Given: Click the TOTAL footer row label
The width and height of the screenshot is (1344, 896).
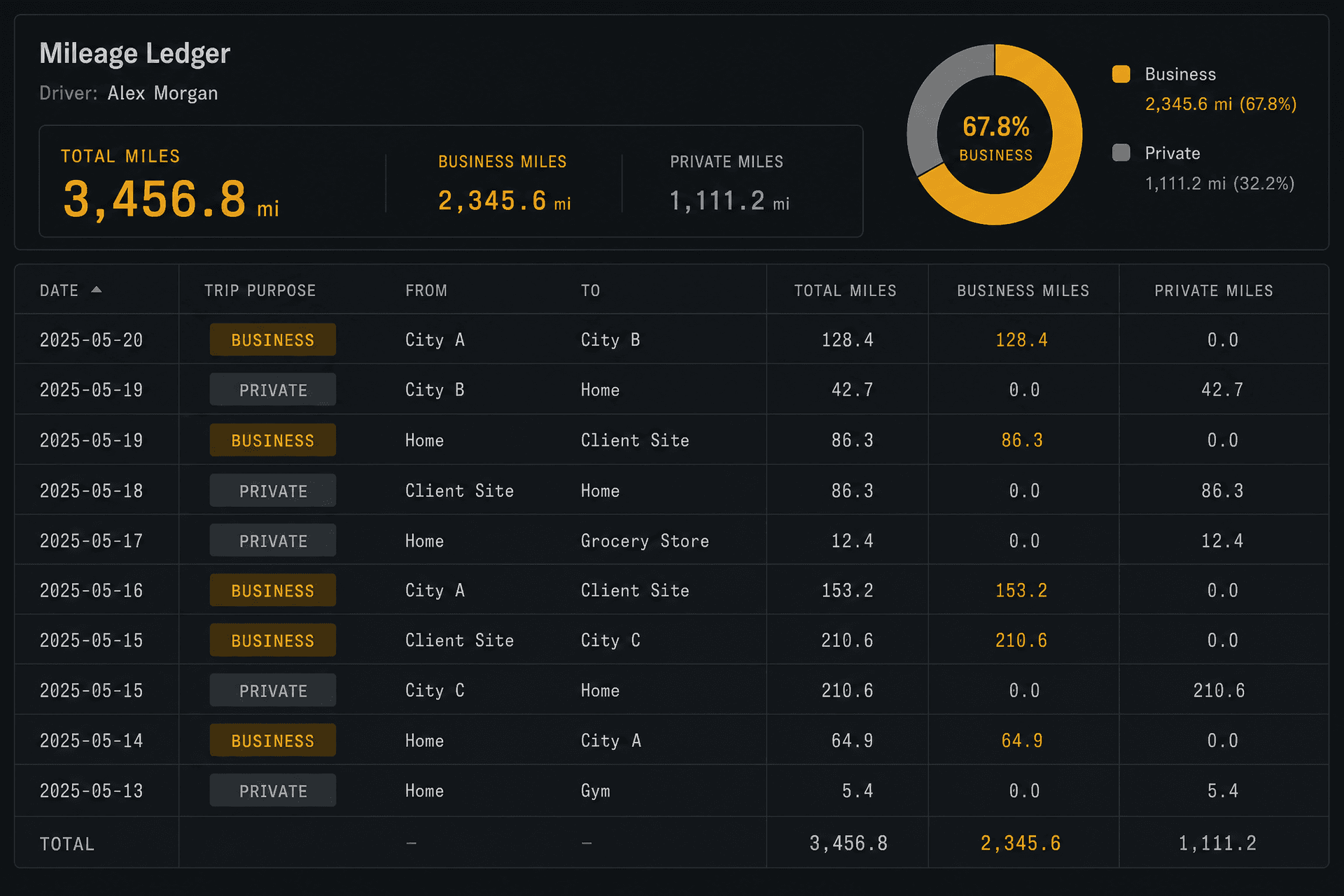Looking at the screenshot, I should click(x=66, y=844).
